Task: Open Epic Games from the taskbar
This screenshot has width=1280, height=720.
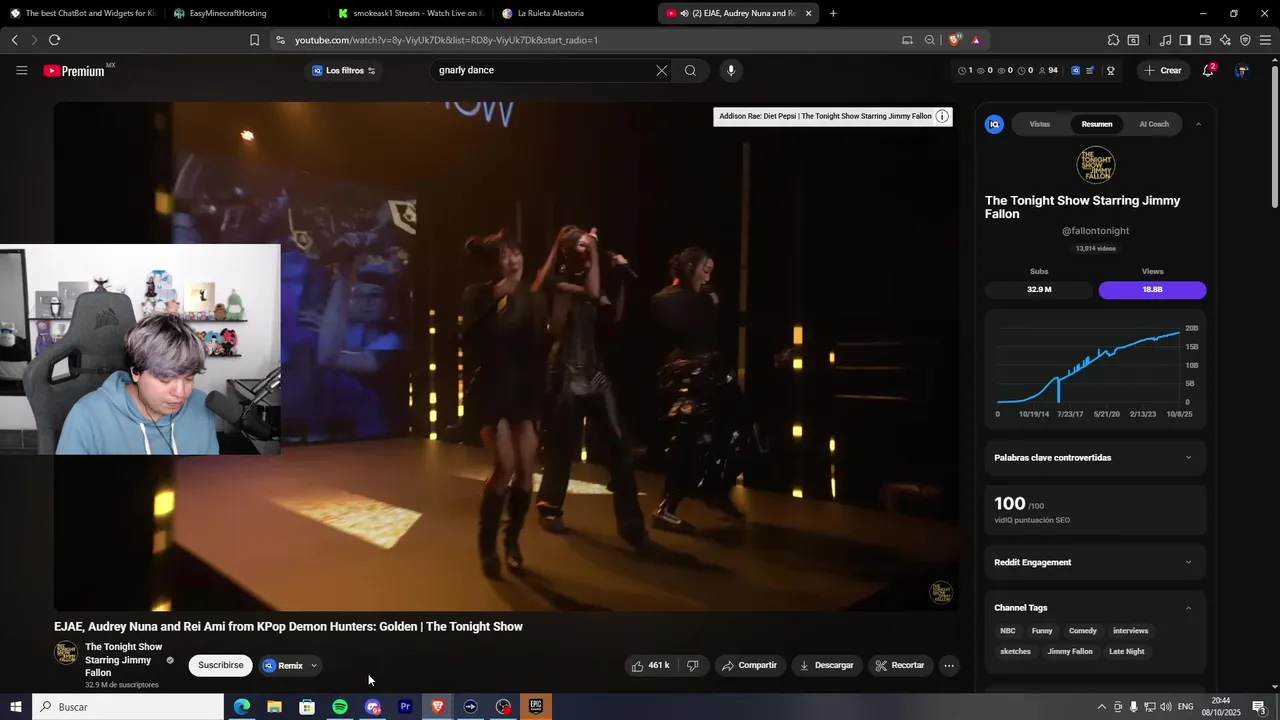Action: [x=536, y=707]
